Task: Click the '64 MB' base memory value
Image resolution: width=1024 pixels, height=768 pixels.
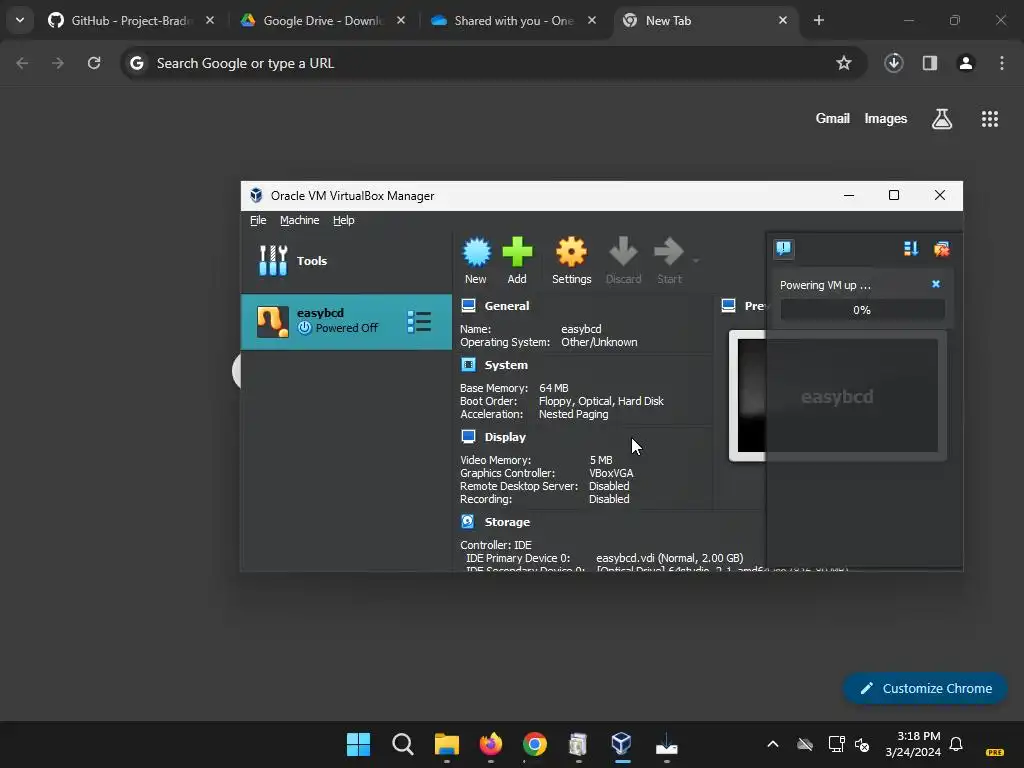Action: (x=554, y=388)
